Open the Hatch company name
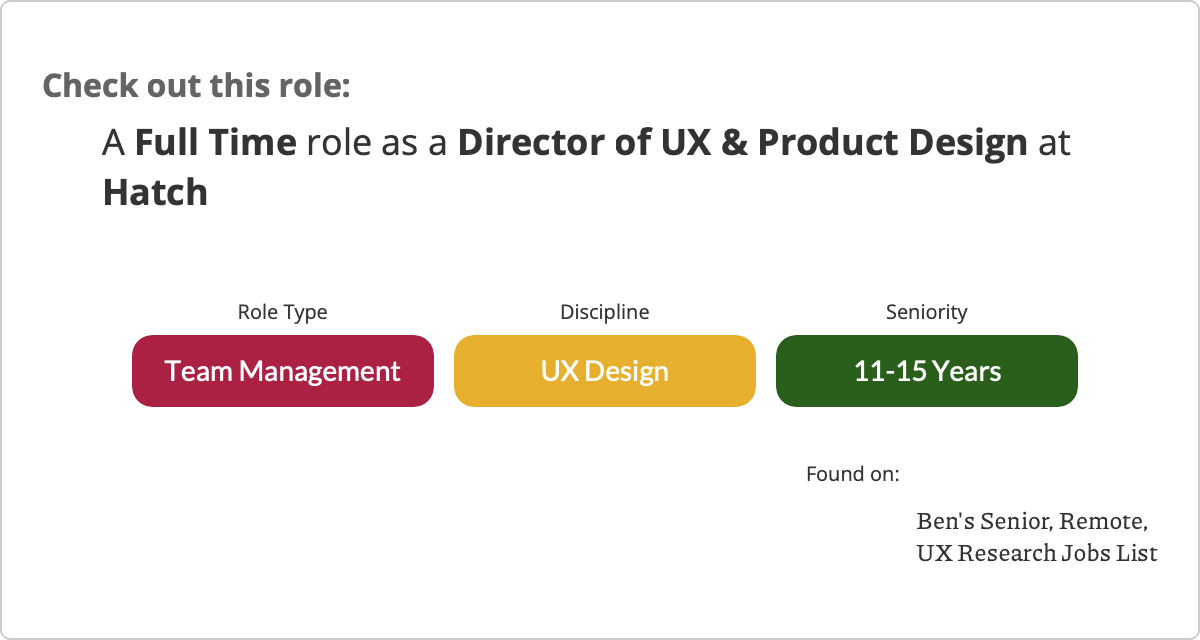This screenshot has height=640, width=1200. [155, 191]
